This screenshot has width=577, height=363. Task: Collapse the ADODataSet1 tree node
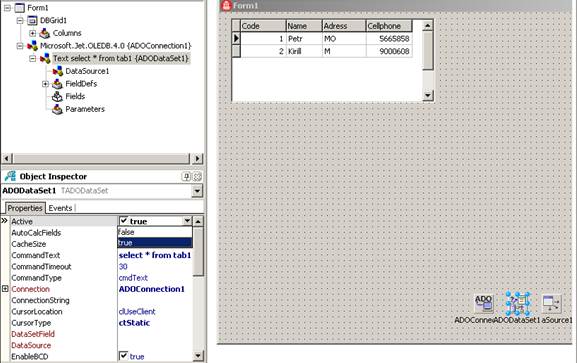[x=33, y=58]
